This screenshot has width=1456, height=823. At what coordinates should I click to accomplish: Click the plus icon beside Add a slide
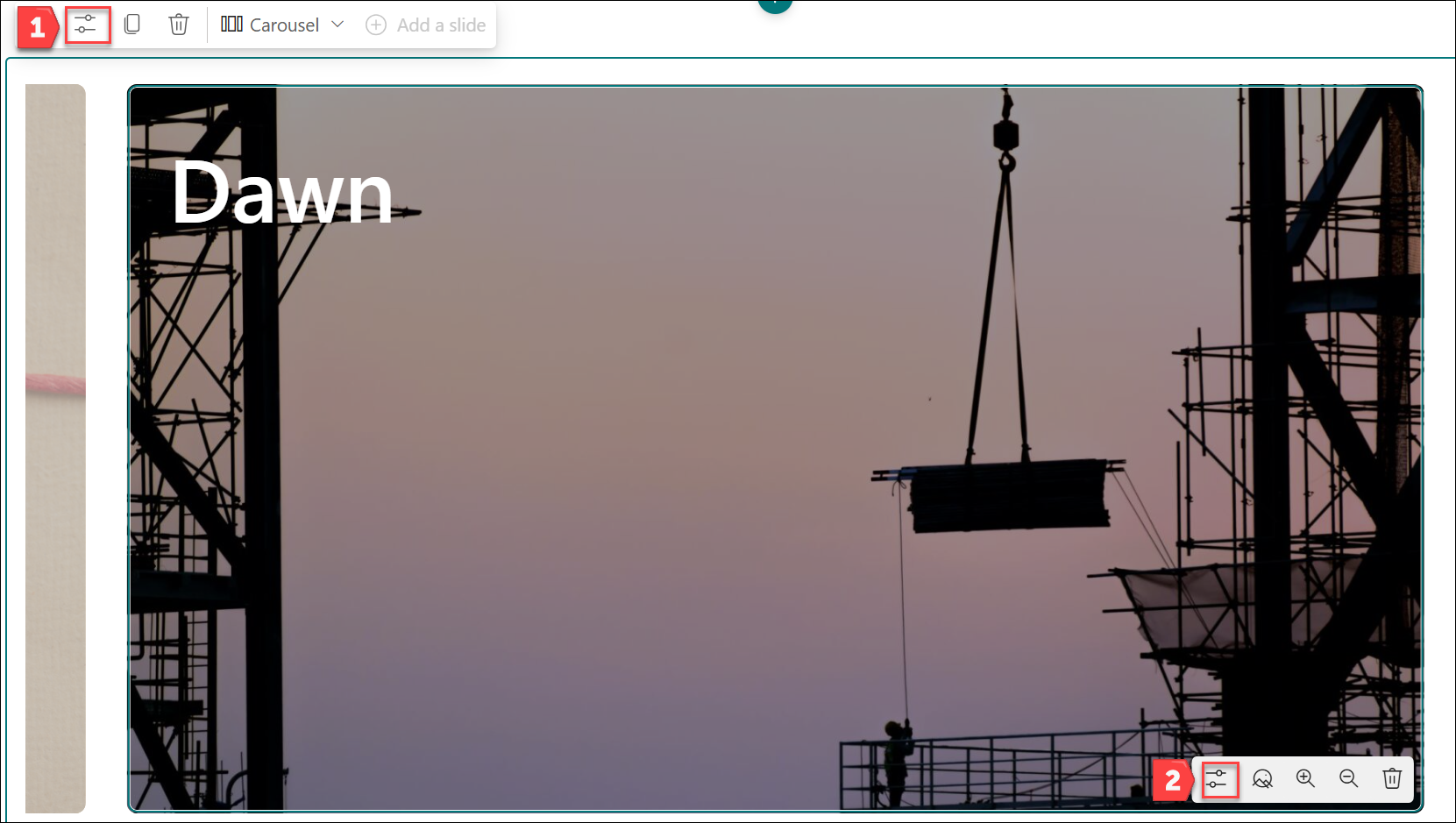[376, 25]
